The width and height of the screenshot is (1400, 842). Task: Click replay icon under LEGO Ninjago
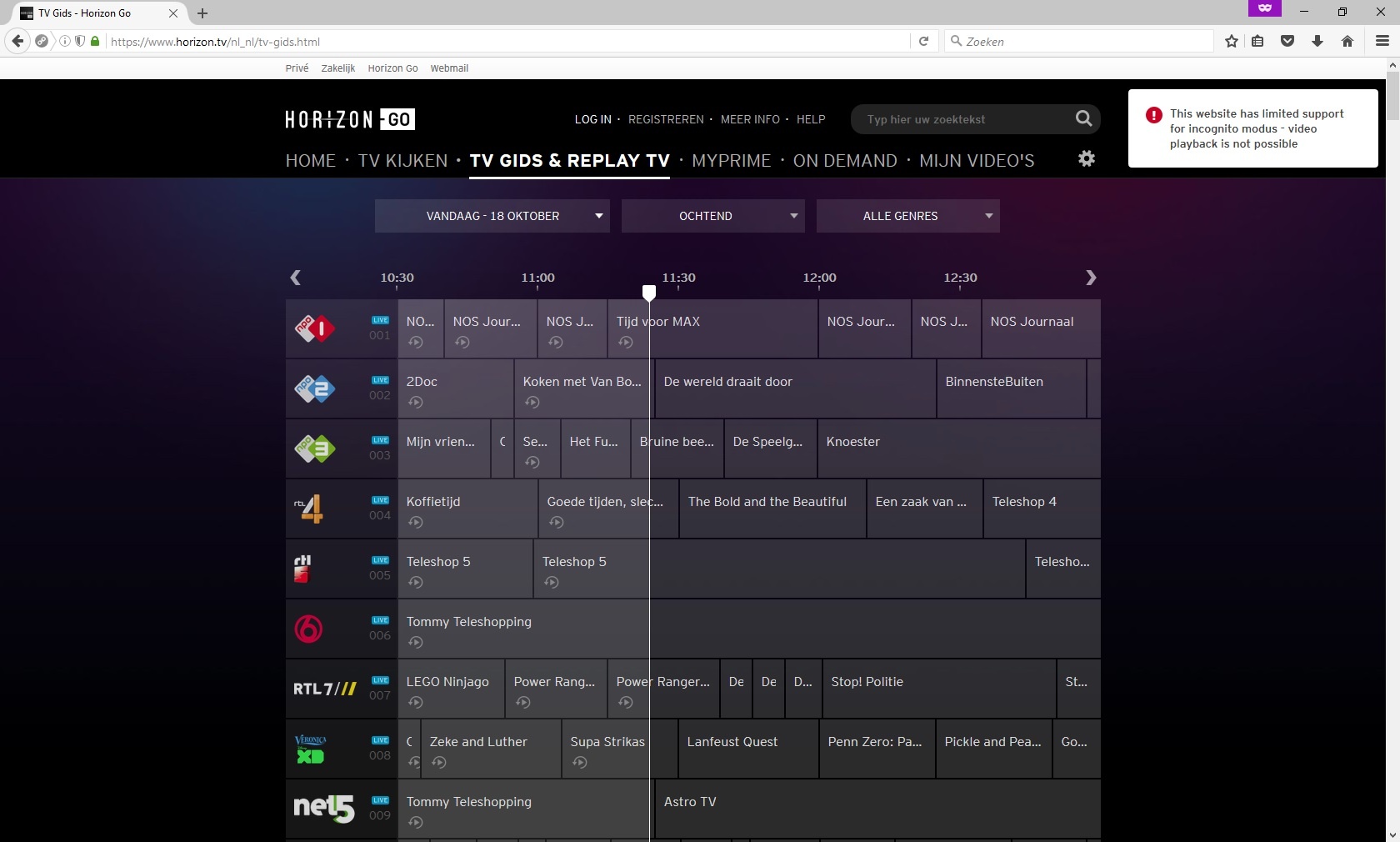[416, 702]
